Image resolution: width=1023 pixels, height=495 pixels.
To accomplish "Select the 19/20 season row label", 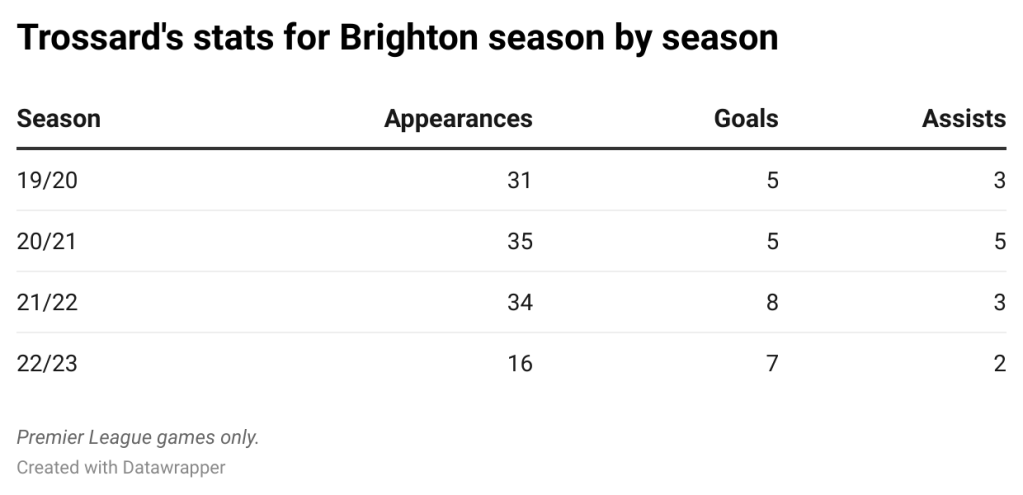I will (x=47, y=180).
